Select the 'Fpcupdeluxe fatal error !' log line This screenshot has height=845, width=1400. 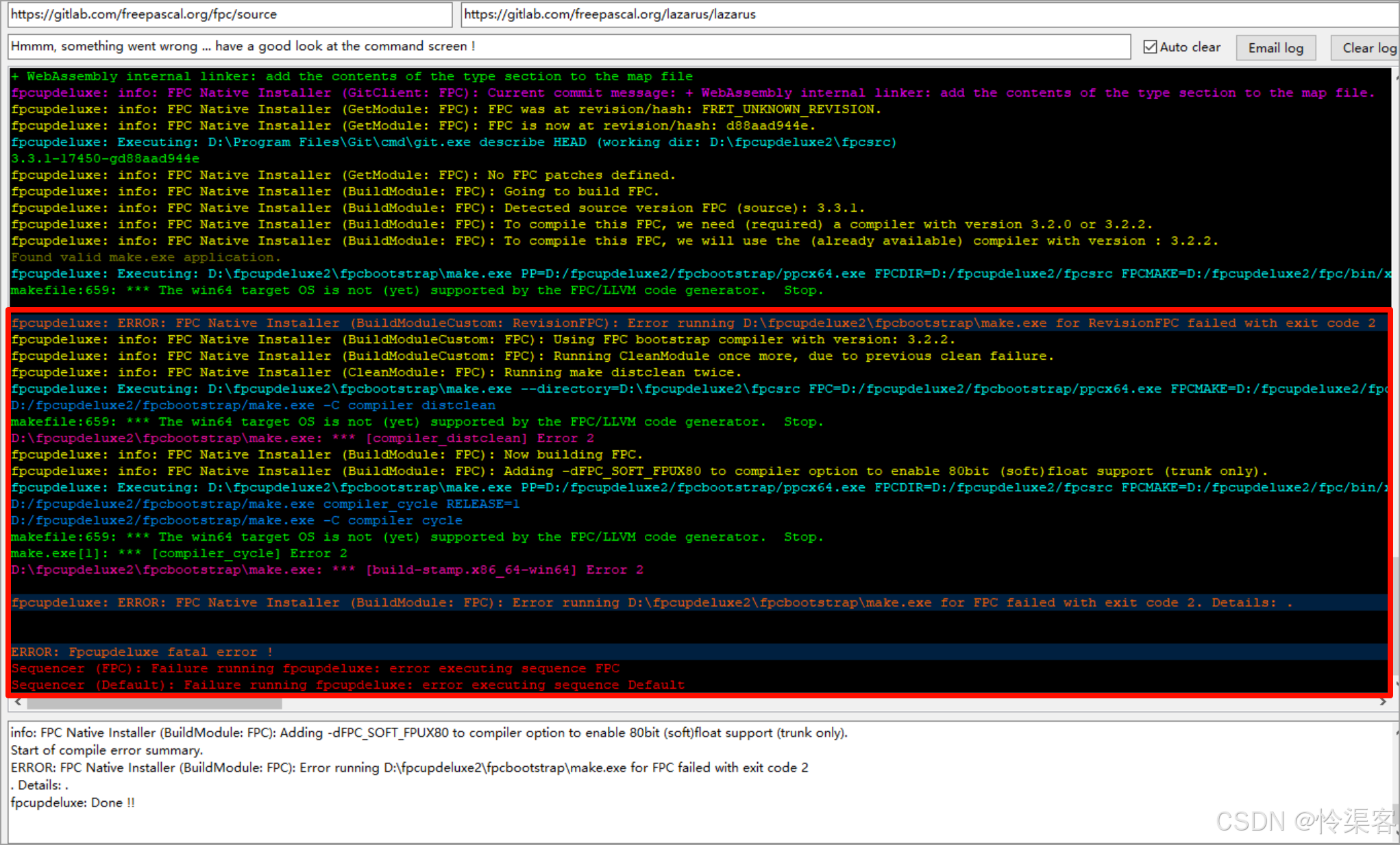click(142, 652)
